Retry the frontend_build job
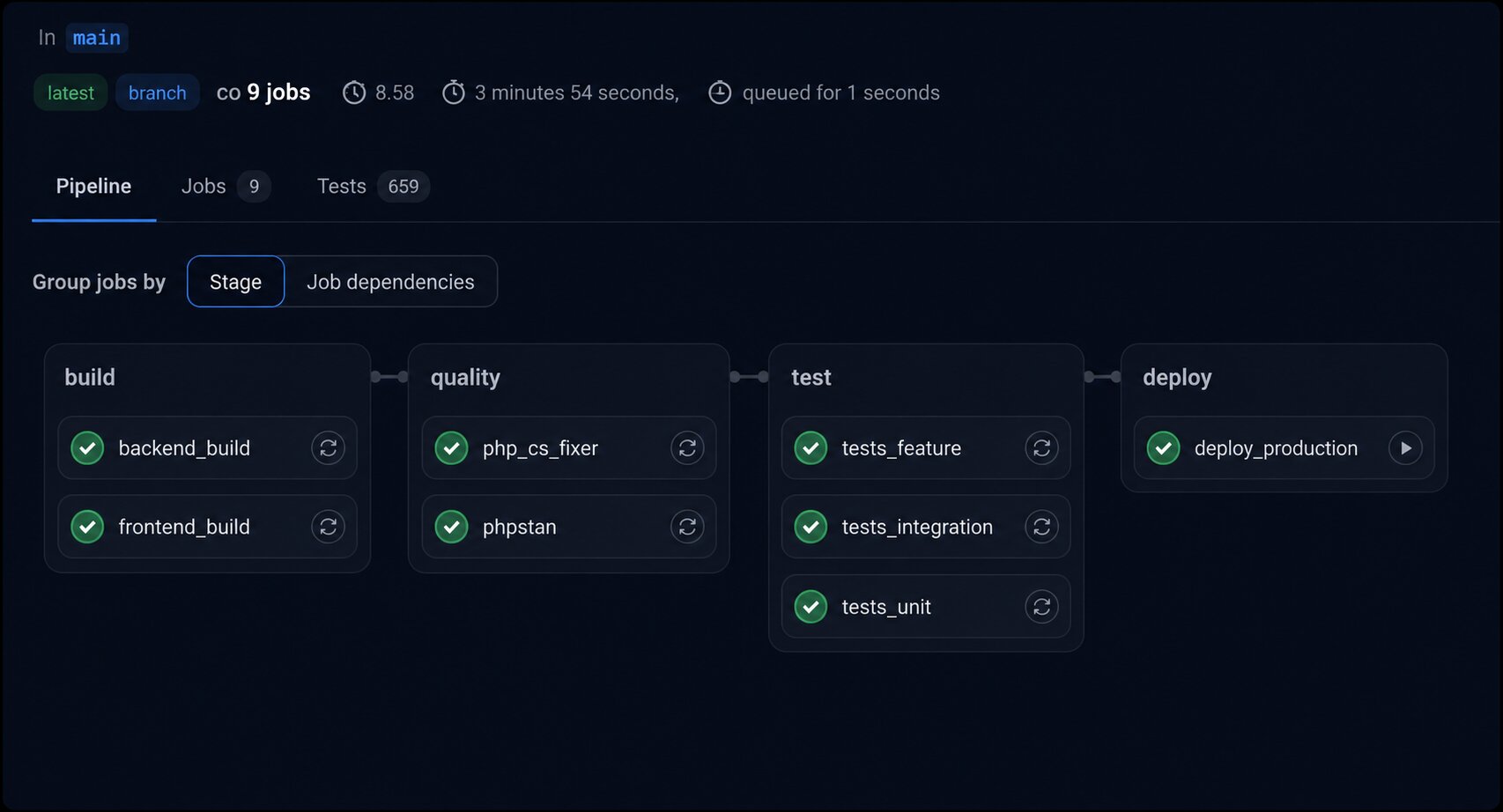 [328, 527]
